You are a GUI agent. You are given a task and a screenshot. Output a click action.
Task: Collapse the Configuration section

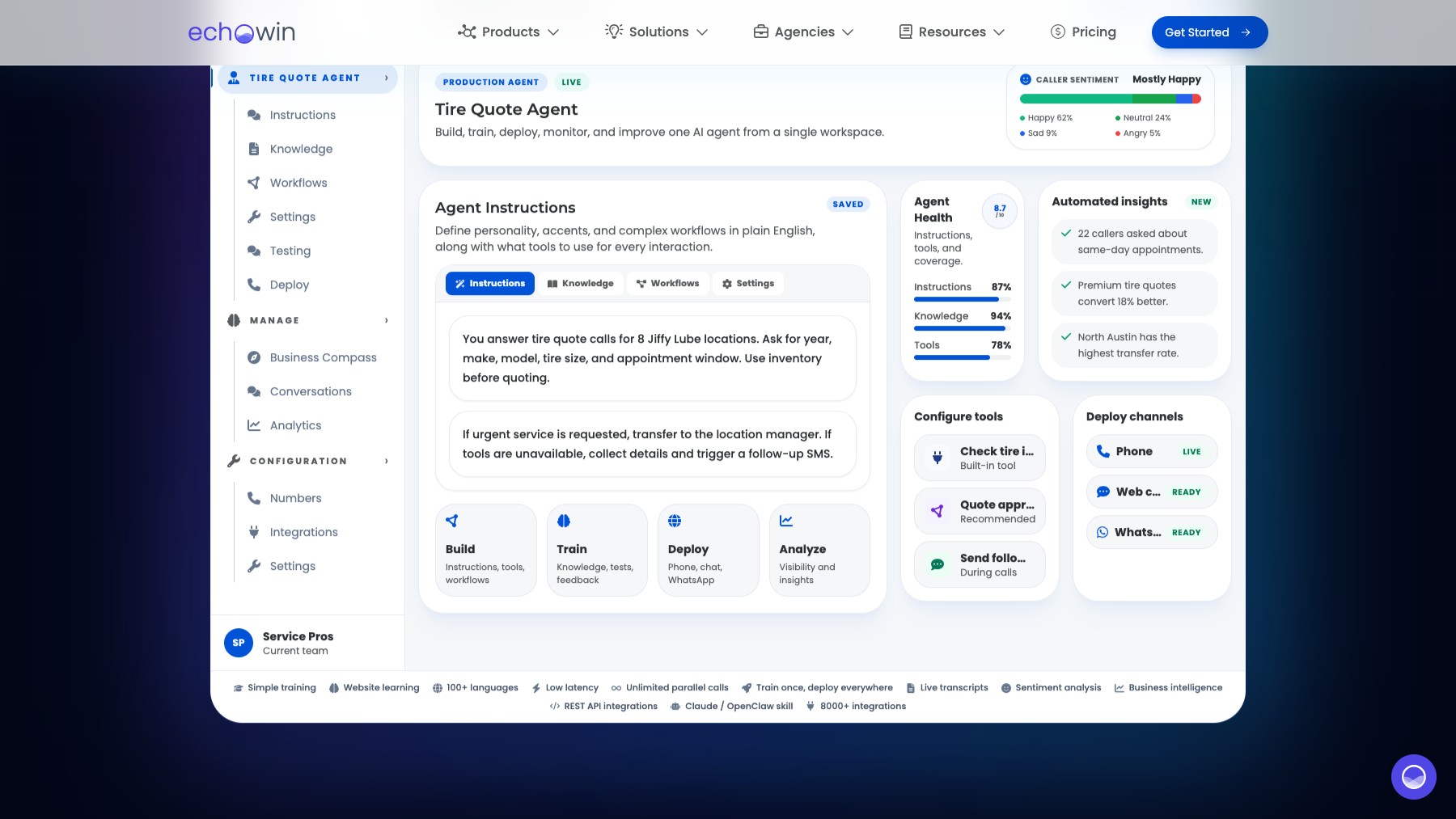coord(387,462)
